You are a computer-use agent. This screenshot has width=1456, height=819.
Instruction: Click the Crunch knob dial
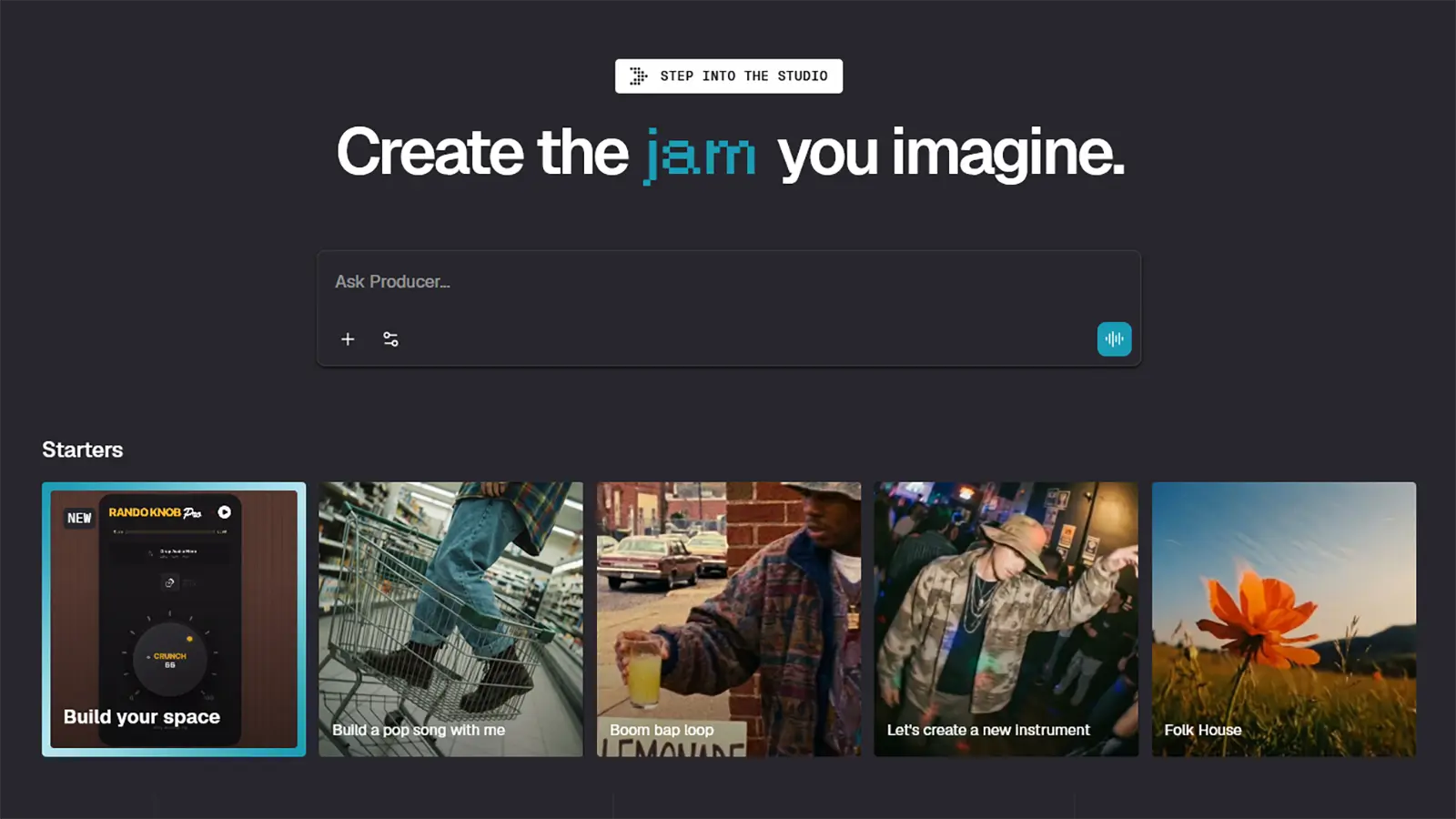click(x=170, y=659)
